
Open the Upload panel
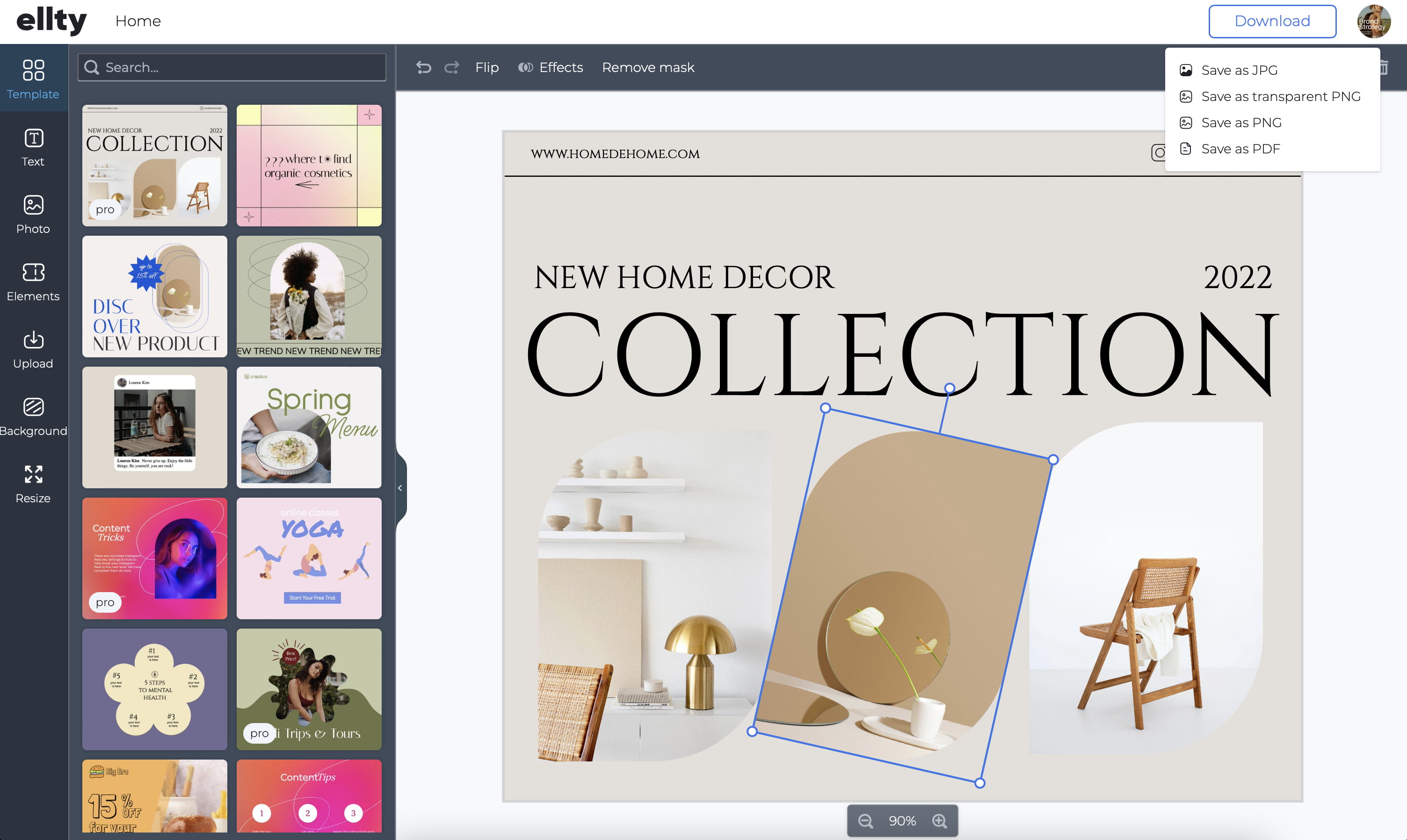coord(33,349)
